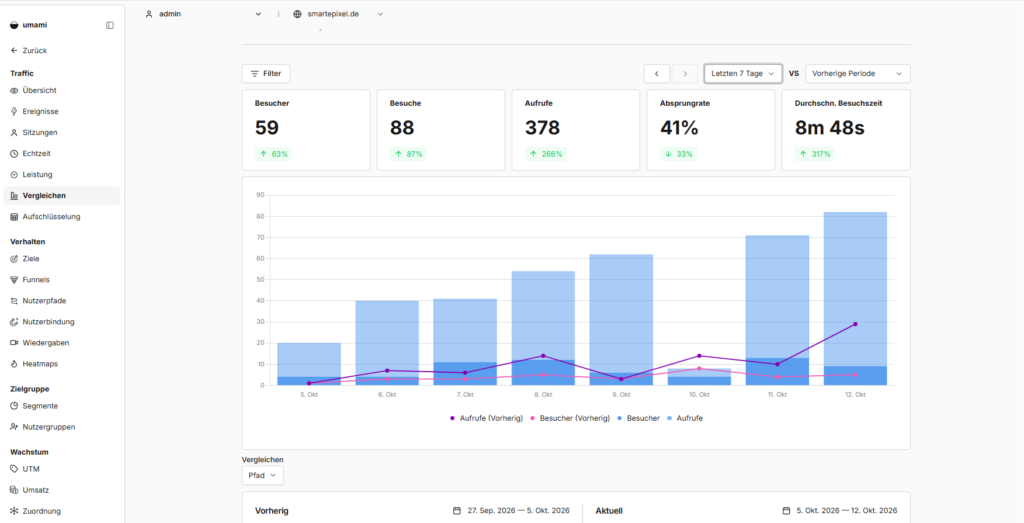Open Ereignisse in the sidebar

(x=62, y=112)
